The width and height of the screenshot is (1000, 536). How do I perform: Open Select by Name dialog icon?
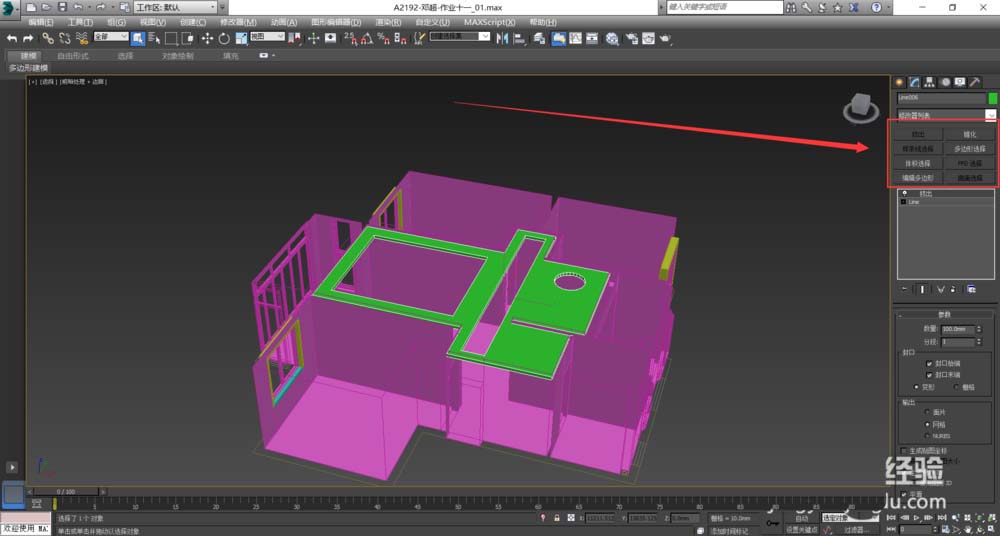point(154,38)
